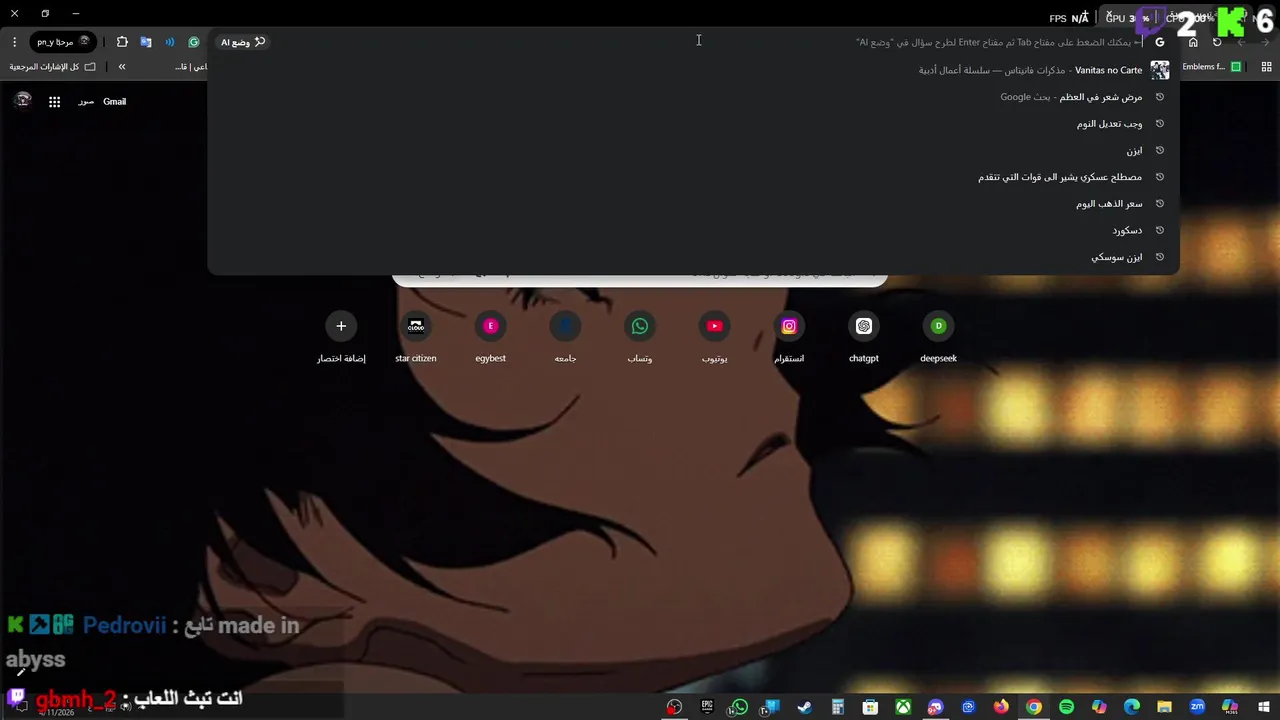Open the deepseek shortcut
1280x720 pixels.
click(x=938, y=337)
